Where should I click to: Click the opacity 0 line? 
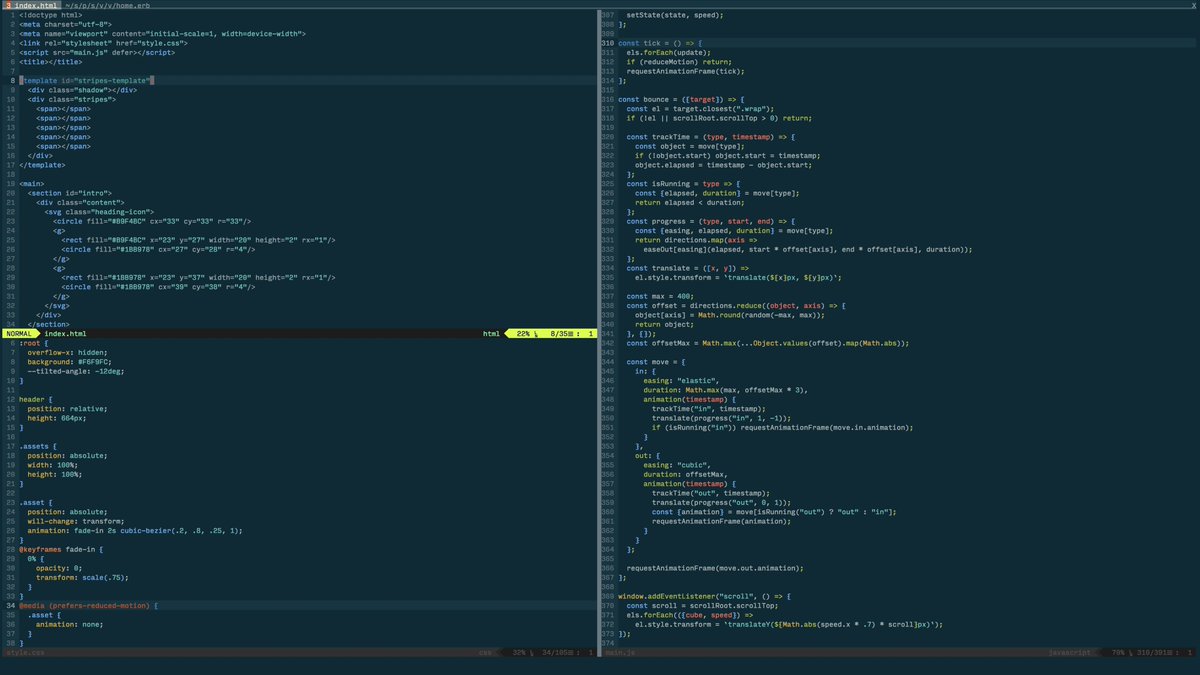[59, 568]
